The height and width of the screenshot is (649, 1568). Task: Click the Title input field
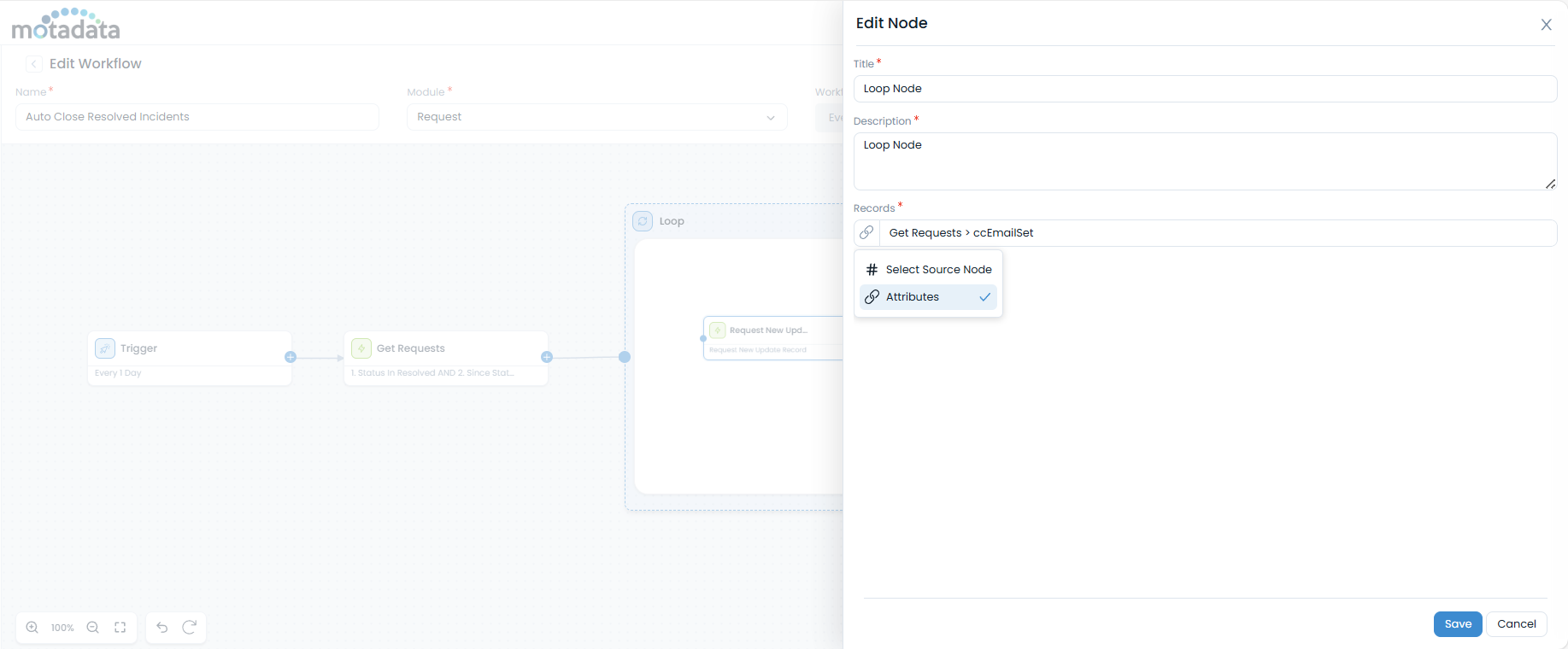pyautogui.click(x=1204, y=89)
